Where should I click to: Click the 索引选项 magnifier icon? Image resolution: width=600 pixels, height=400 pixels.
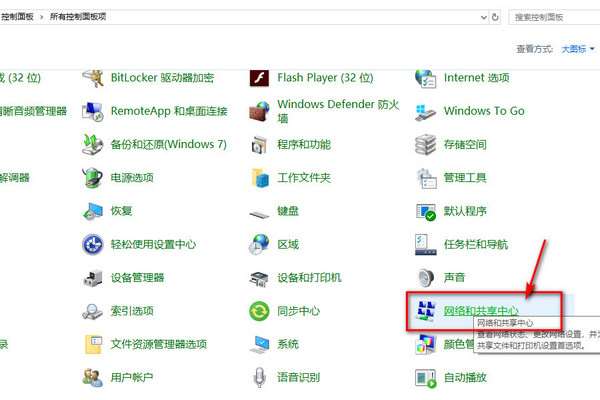(x=93, y=311)
